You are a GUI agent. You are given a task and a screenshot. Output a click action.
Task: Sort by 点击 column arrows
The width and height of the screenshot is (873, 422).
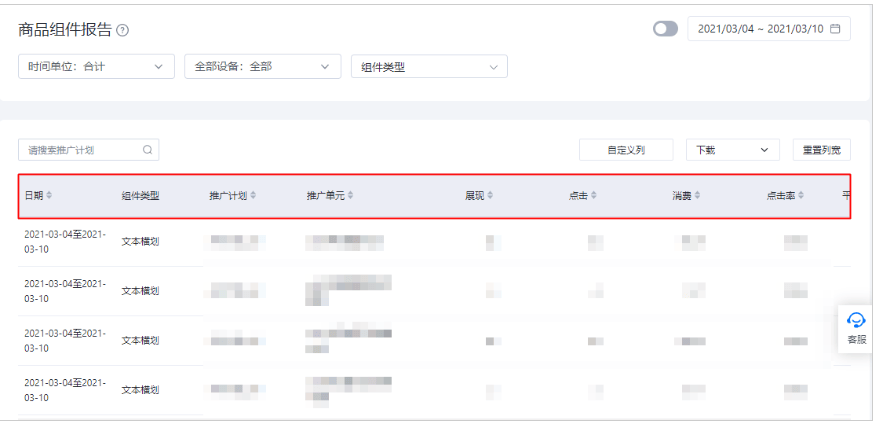(594, 195)
